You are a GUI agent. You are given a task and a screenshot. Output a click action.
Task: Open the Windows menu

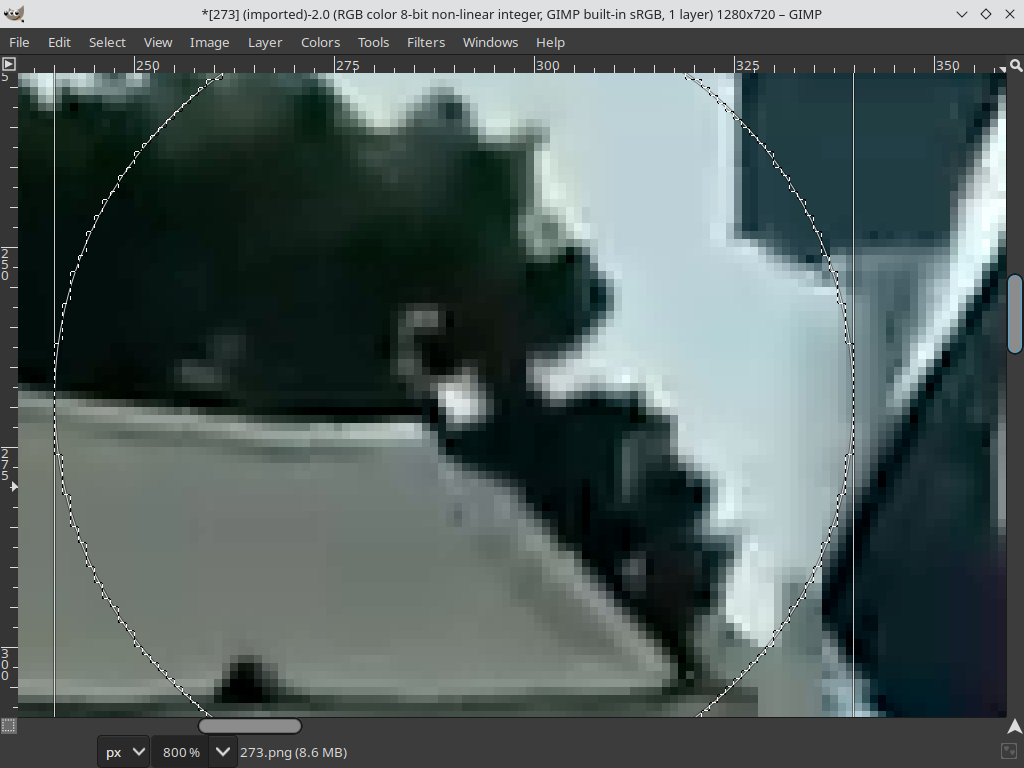coord(490,42)
